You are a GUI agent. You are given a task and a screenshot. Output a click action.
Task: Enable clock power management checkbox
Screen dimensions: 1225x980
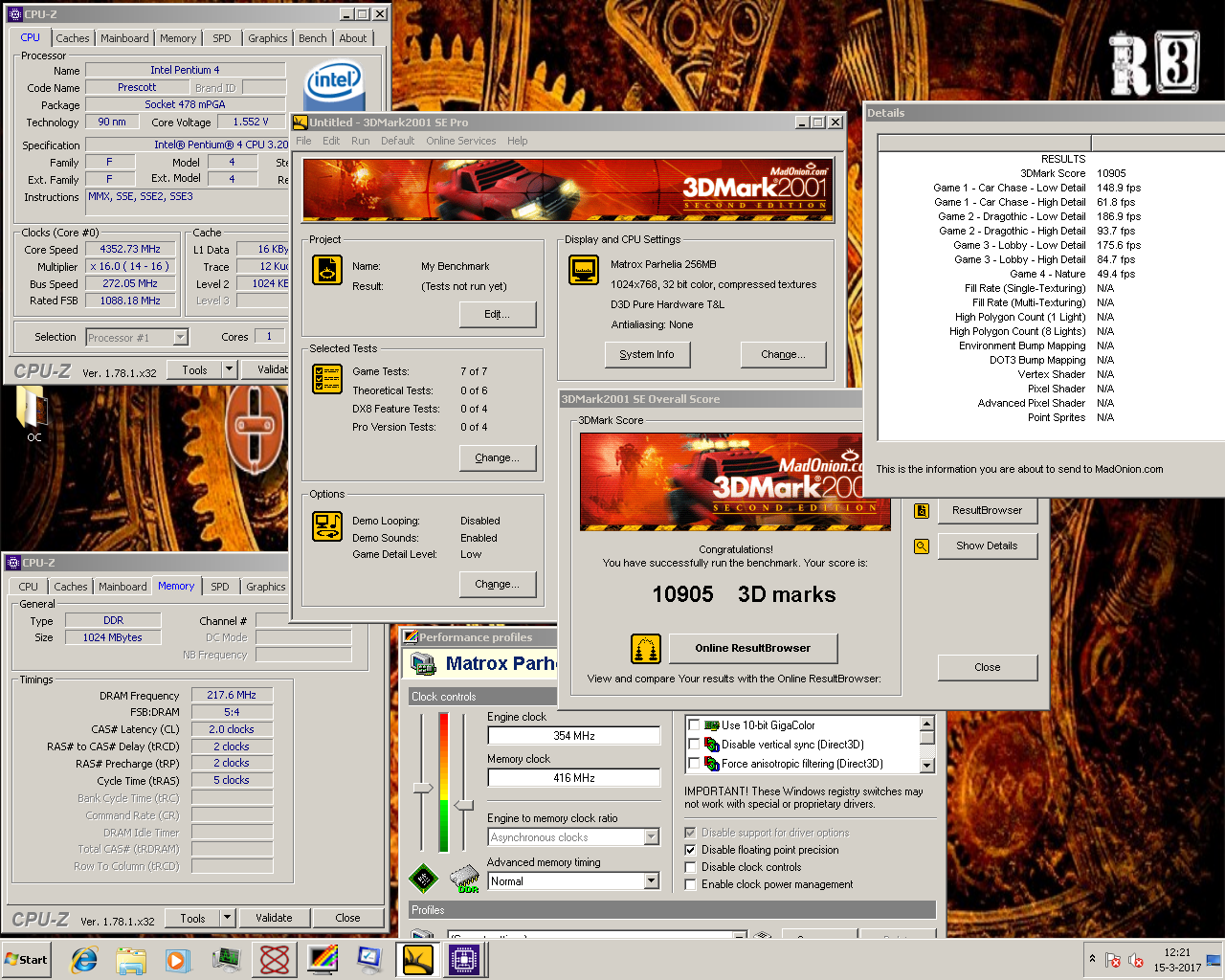tap(690, 884)
